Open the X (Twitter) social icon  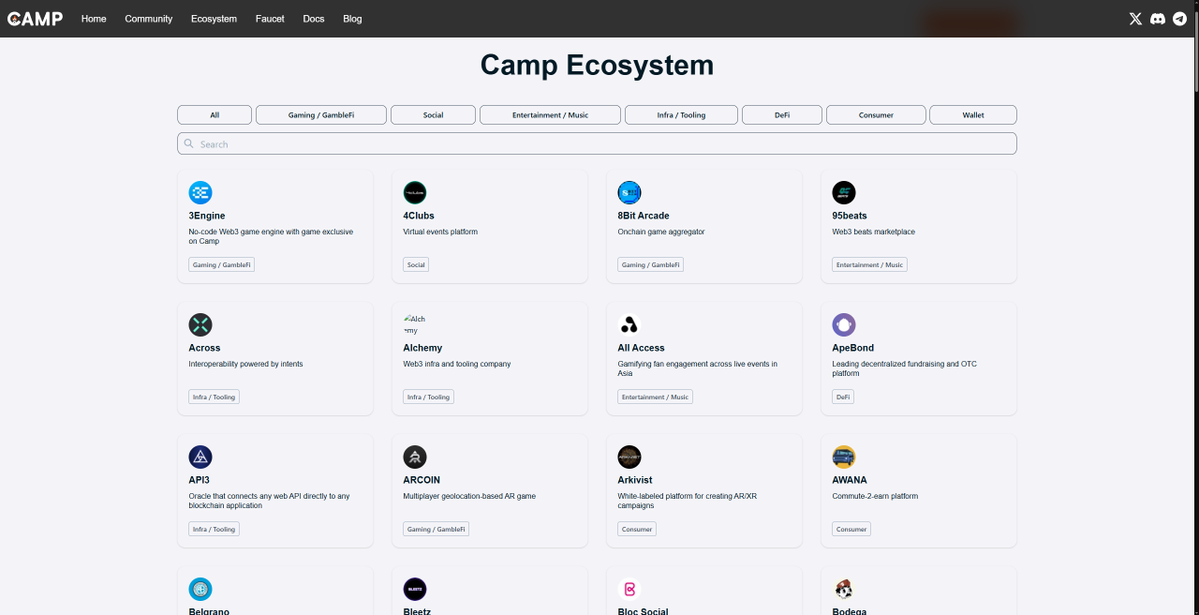[1135, 19]
